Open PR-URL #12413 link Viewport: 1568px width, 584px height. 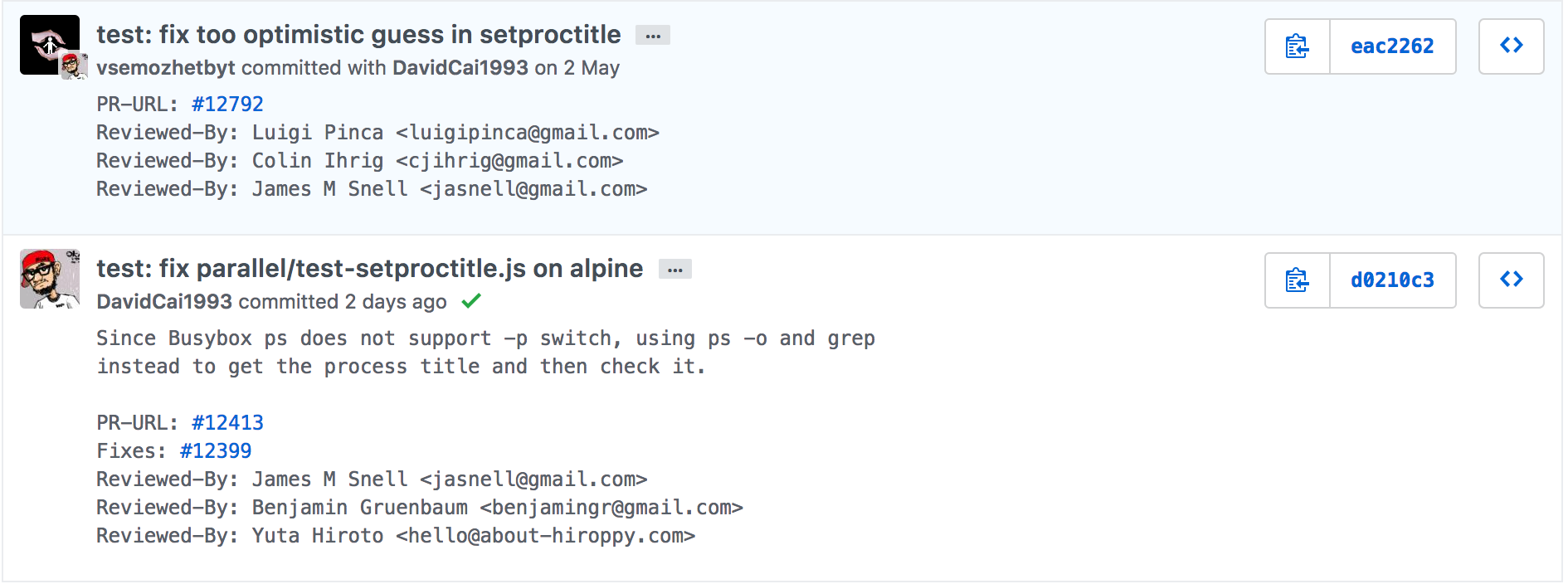[227, 423]
